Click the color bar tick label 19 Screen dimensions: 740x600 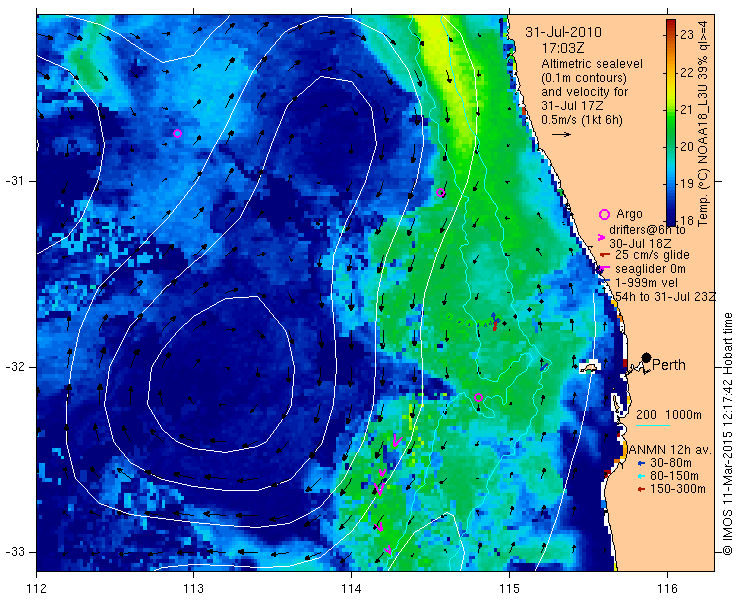[x=687, y=184]
